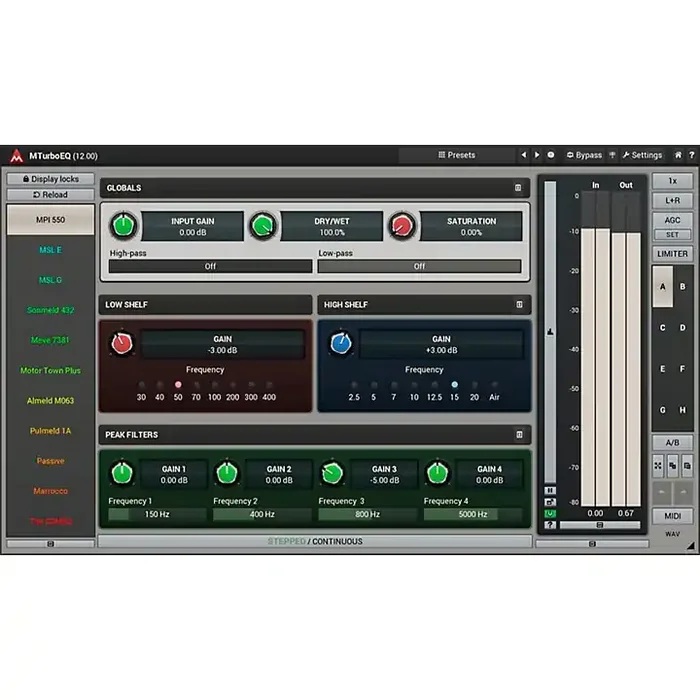Click the MeldaProduction logo icon

(17, 156)
